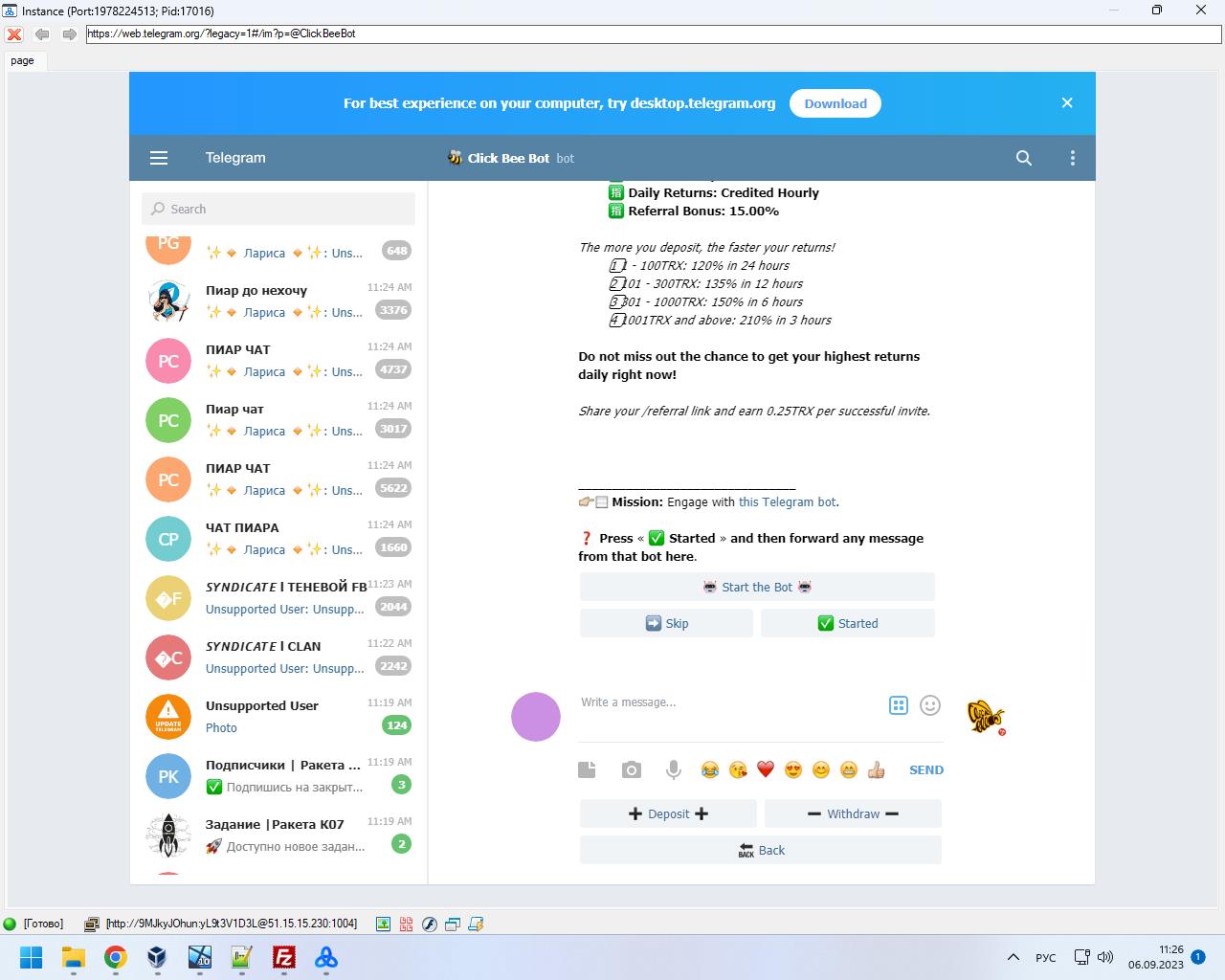Go forward with browser right arrow
1225x980 pixels.
pyautogui.click(x=69, y=33)
